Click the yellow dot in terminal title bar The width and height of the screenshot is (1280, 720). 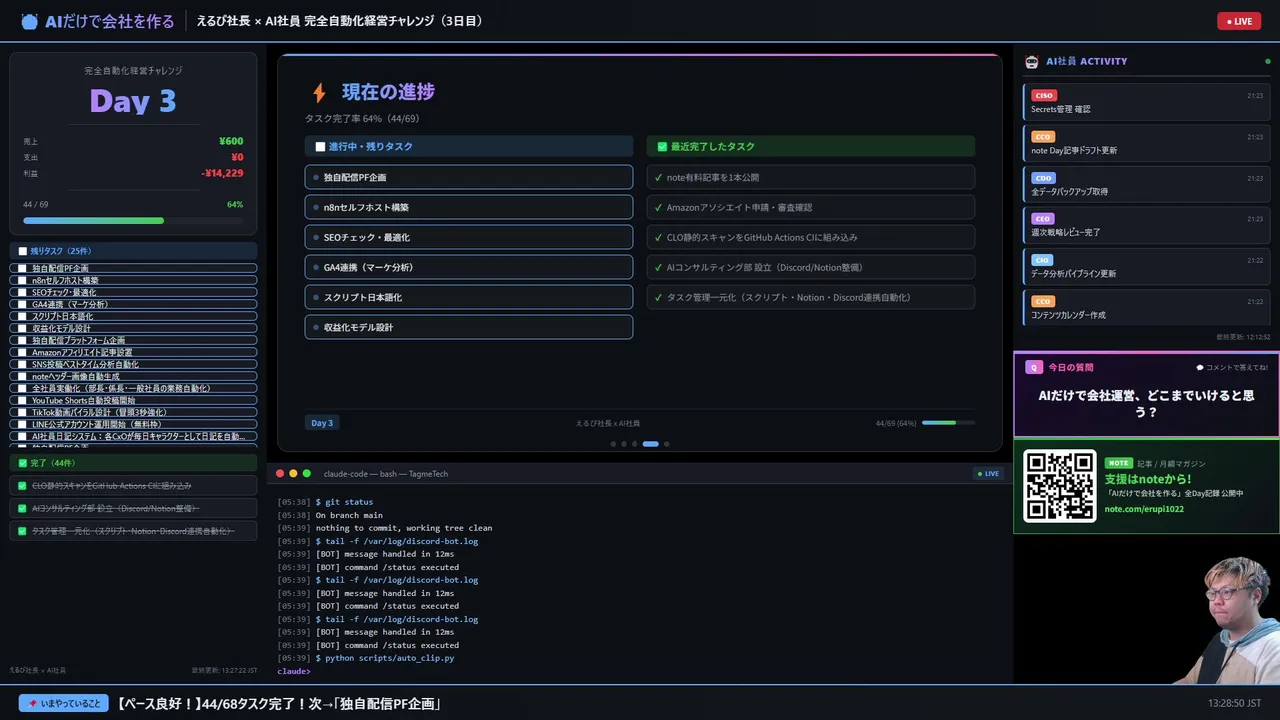tap(293, 473)
